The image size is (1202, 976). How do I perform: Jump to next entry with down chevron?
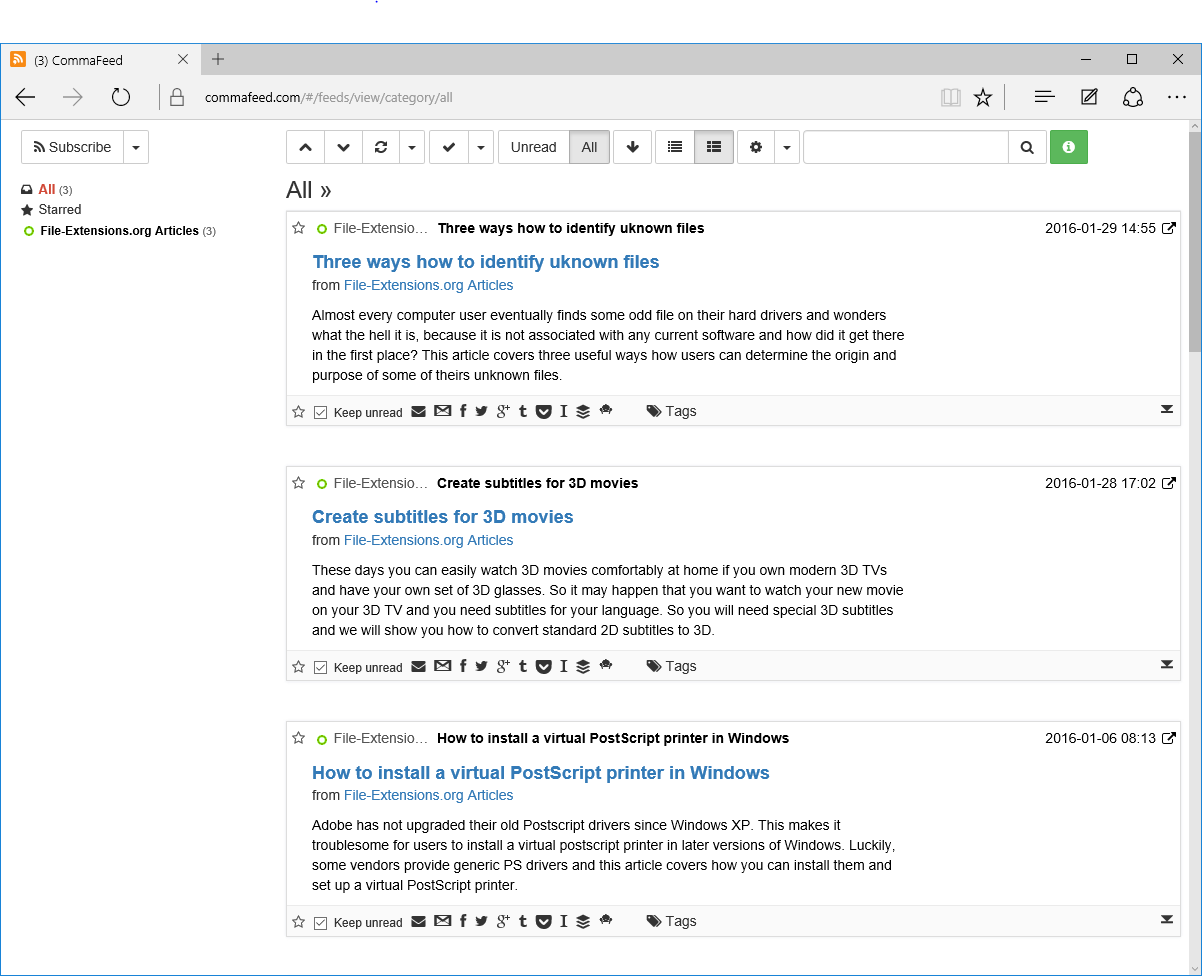tap(343, 147)
